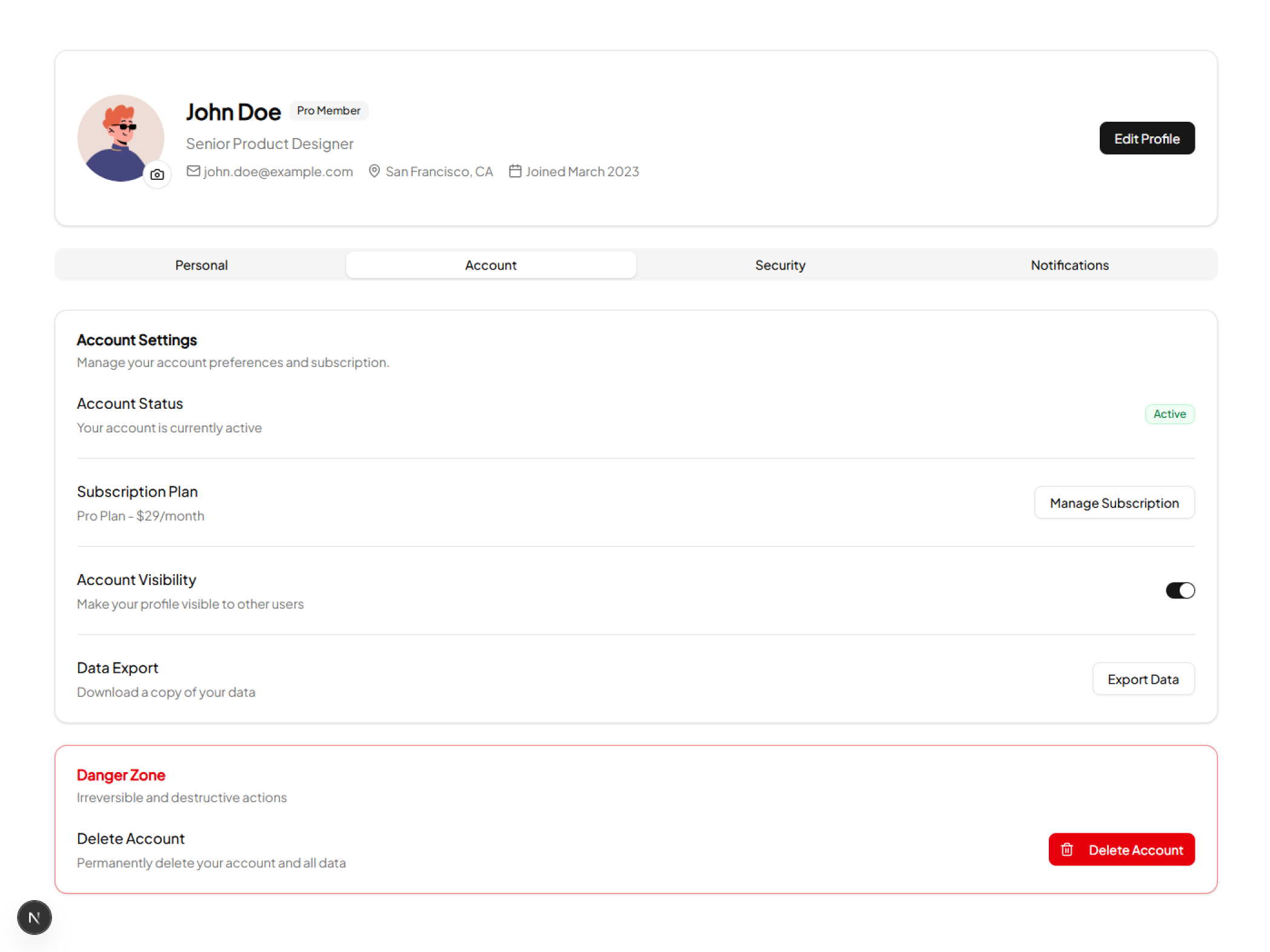
Task: Click the Delete Account row label
Action: (x=131, y=839)
